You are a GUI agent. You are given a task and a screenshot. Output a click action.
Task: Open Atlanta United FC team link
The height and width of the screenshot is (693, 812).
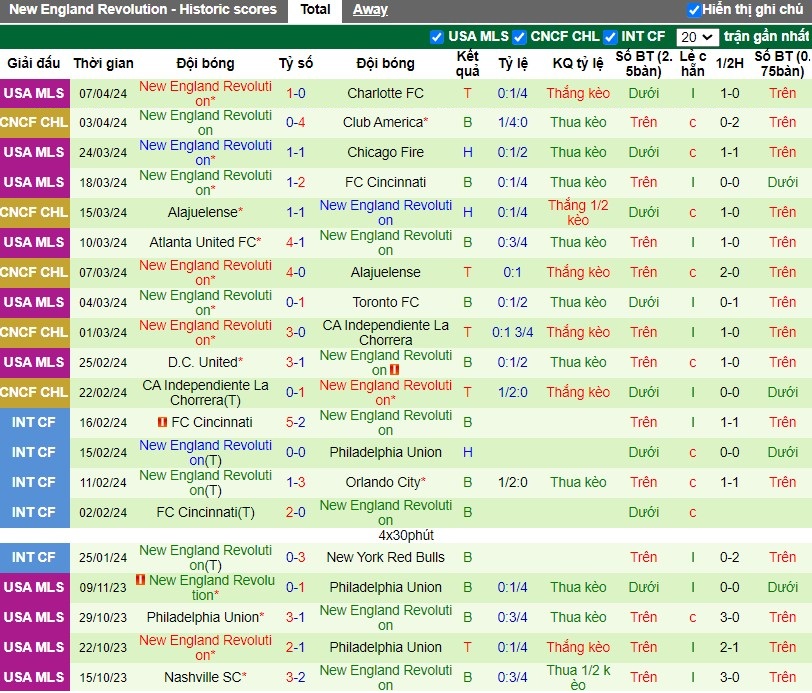(202, 242)
